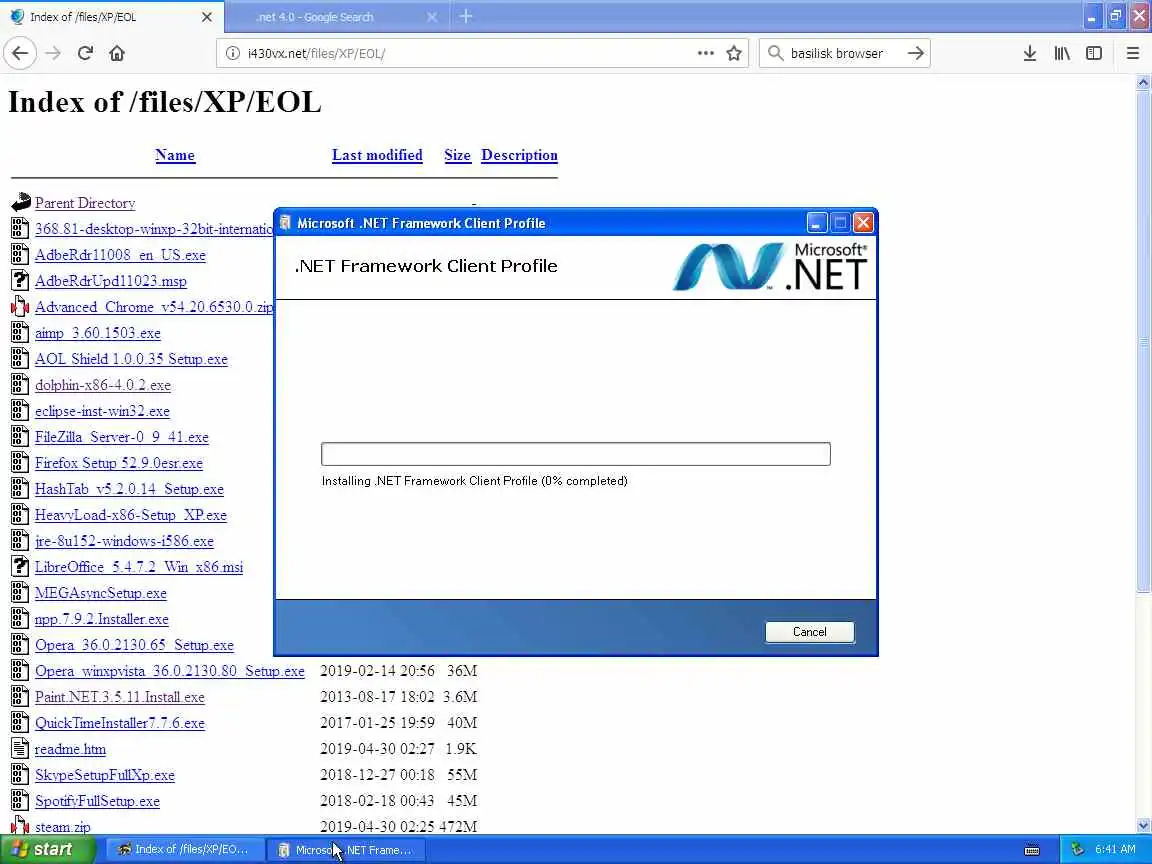Open the Parent Directory link
The height and width of the screenshot is (864, 1152).
coord(85,203)
